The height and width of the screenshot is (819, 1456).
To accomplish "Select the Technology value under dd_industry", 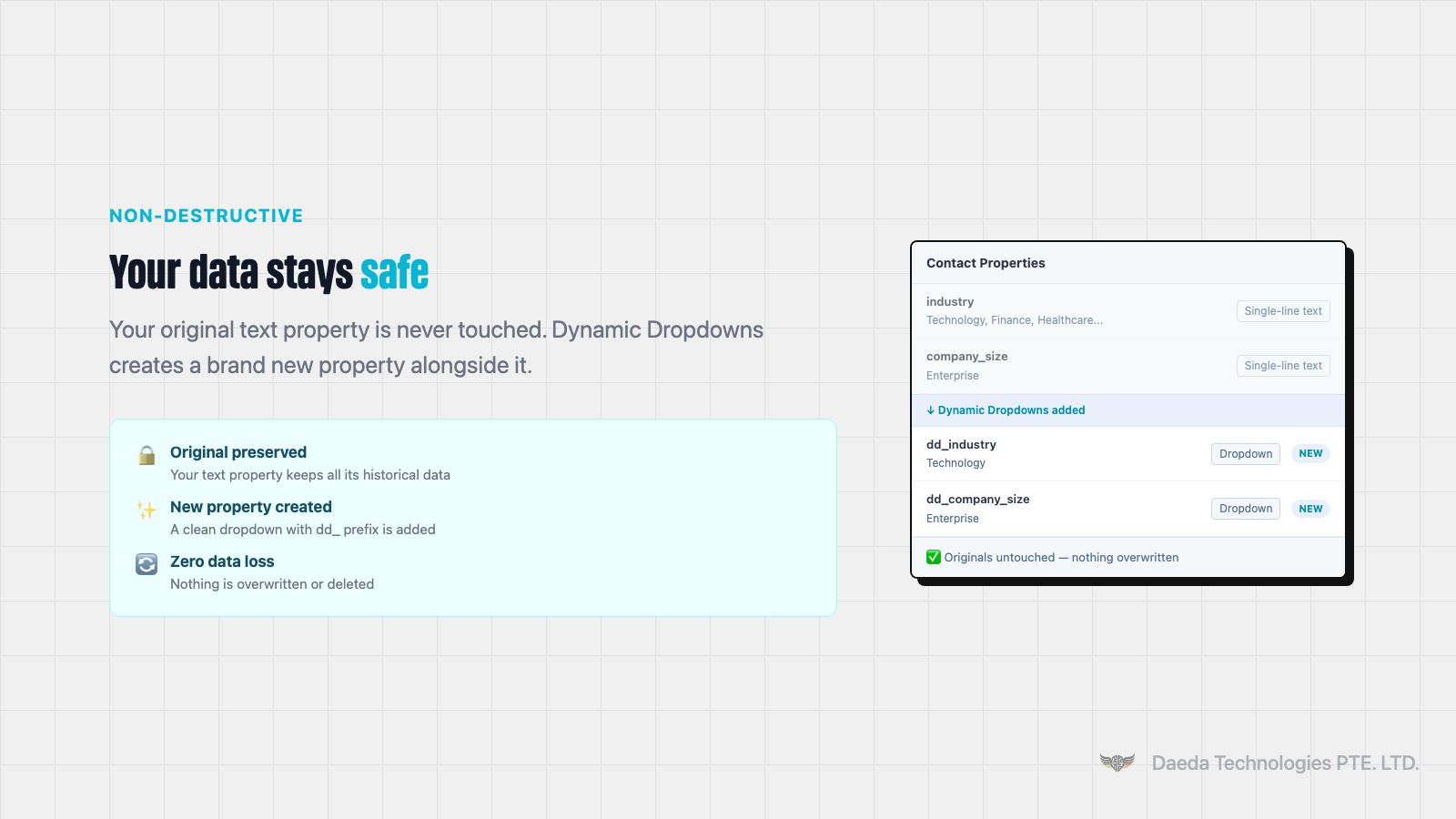I will (x=955, y=462).
